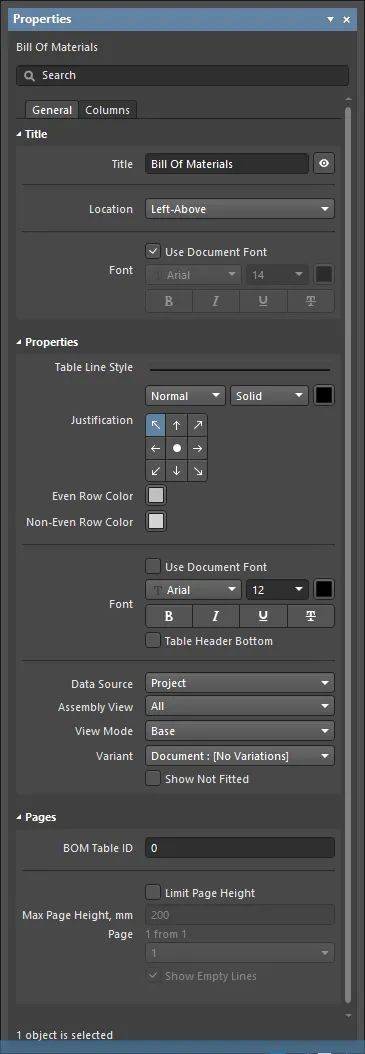365x1054 pixels.
Task: Open the Location Left-Above dropdown
Action: 240,209
